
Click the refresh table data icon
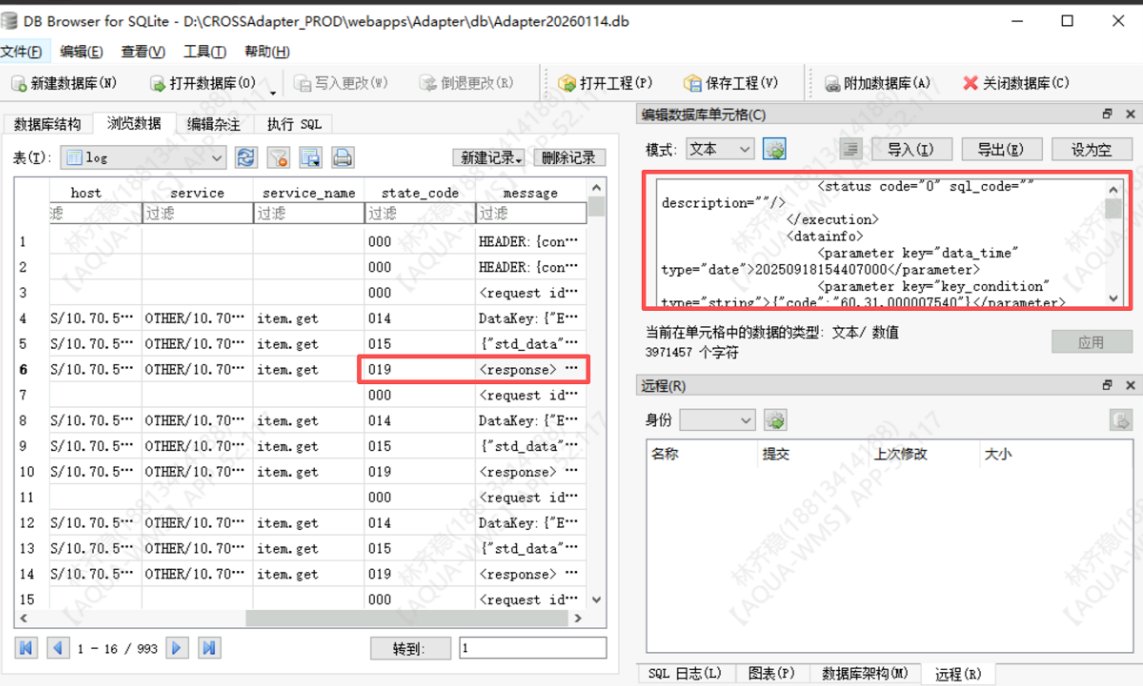(x=246, y=157)
